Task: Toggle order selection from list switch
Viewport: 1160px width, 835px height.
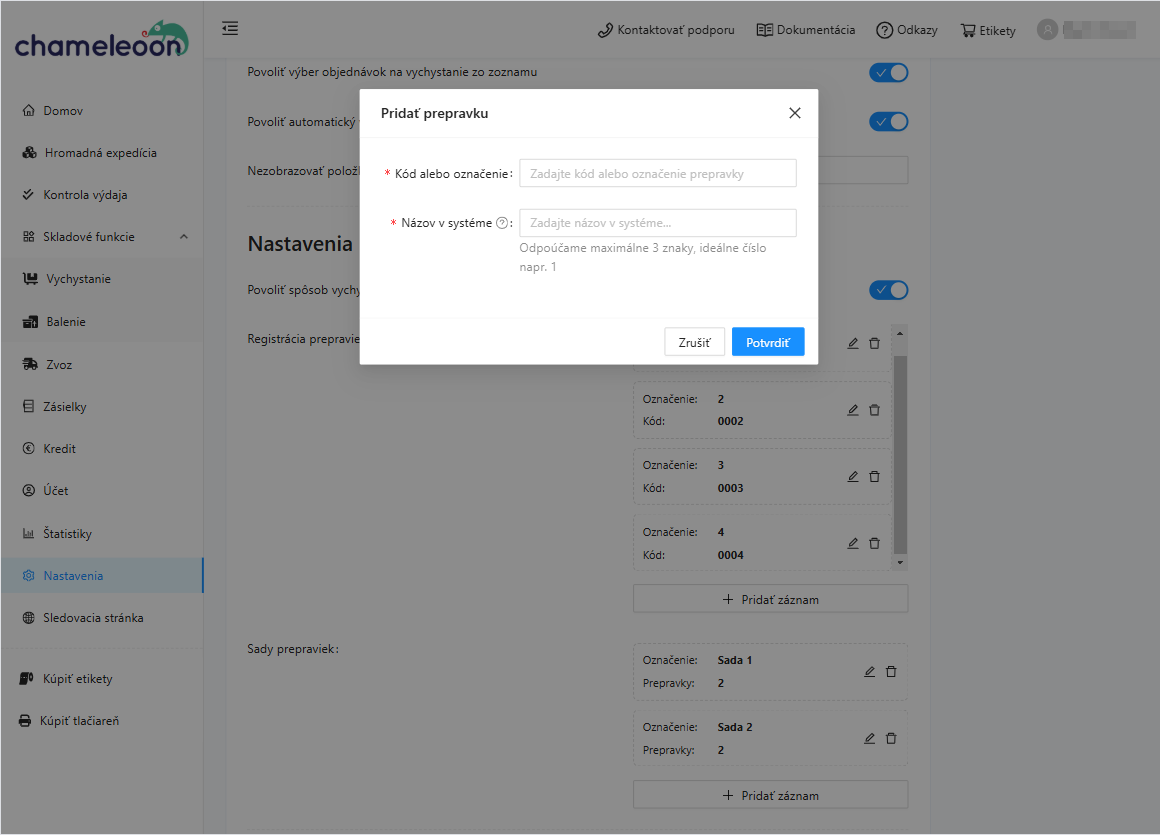Action: point(888,72)
